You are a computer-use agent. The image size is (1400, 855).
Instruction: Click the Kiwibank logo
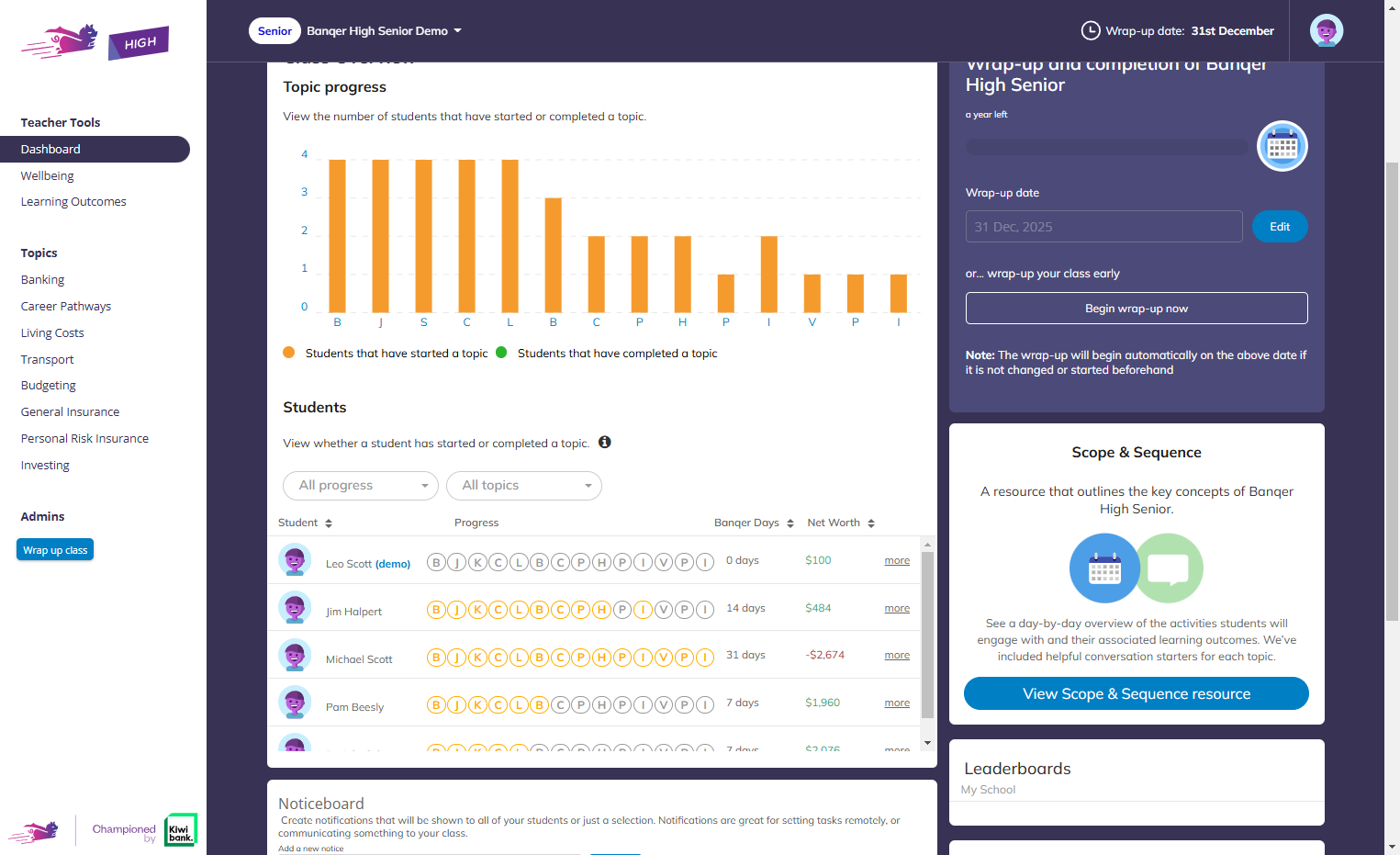pyautogui.click(x=181, y=829)
